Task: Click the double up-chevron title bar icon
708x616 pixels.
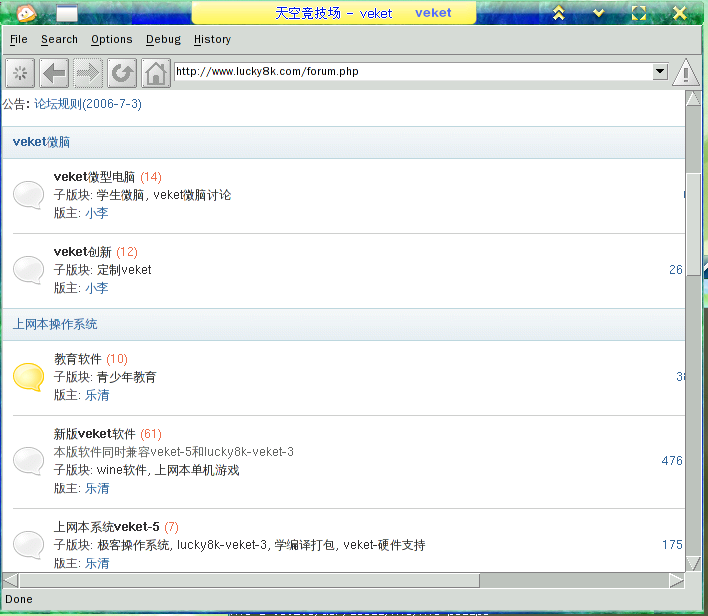Action: pyautogui.click(x=559, y=13)
